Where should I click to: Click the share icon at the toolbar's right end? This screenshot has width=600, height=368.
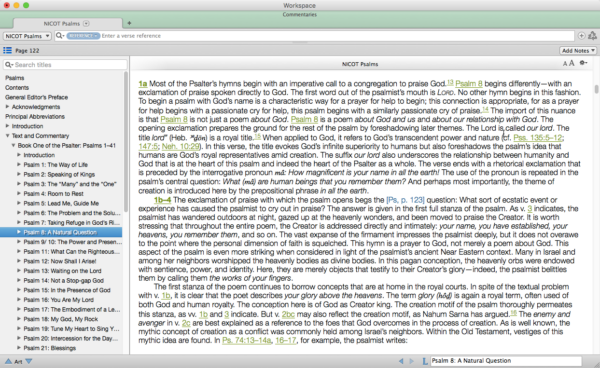[592, 36]
